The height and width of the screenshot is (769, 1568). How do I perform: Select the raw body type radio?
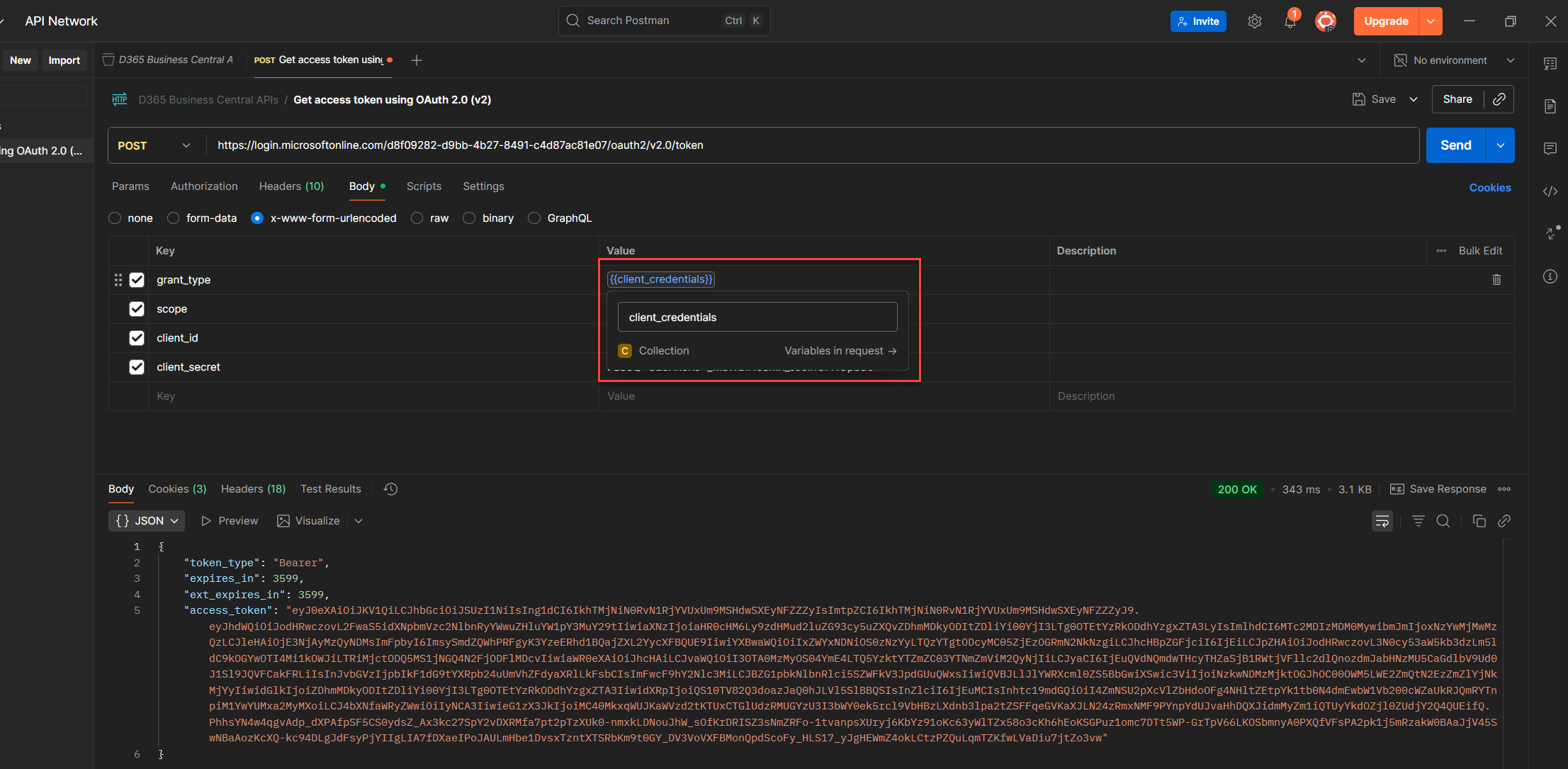[x=417, y=218]
